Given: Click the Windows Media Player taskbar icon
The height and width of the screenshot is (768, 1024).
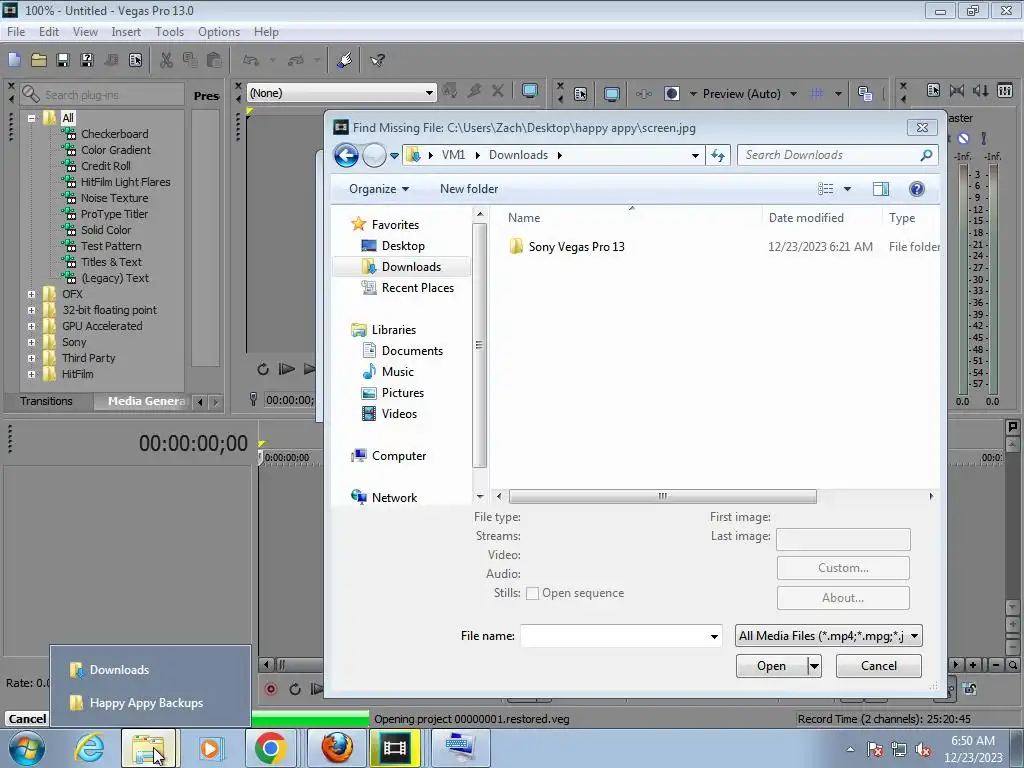Looking at the screenshot, I should coord(210,748).
